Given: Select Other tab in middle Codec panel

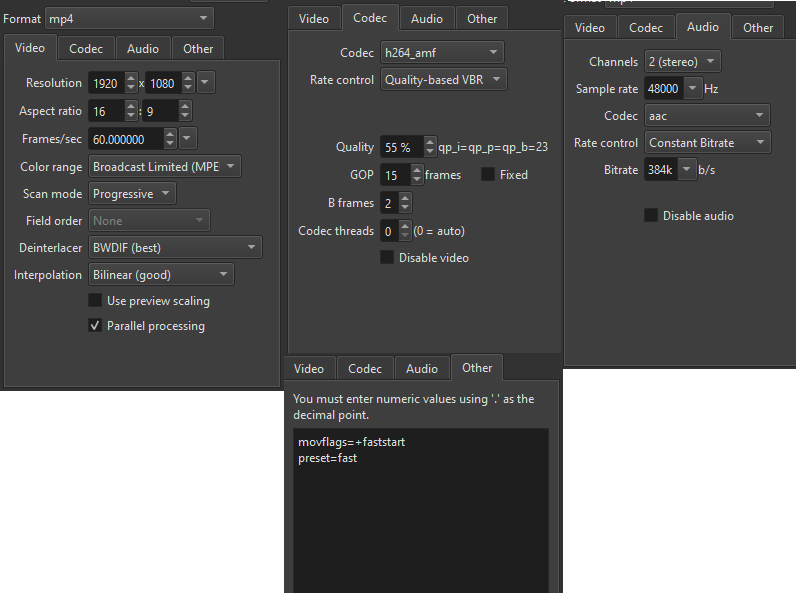Looking at the screenshot, I should coord(482,19).
